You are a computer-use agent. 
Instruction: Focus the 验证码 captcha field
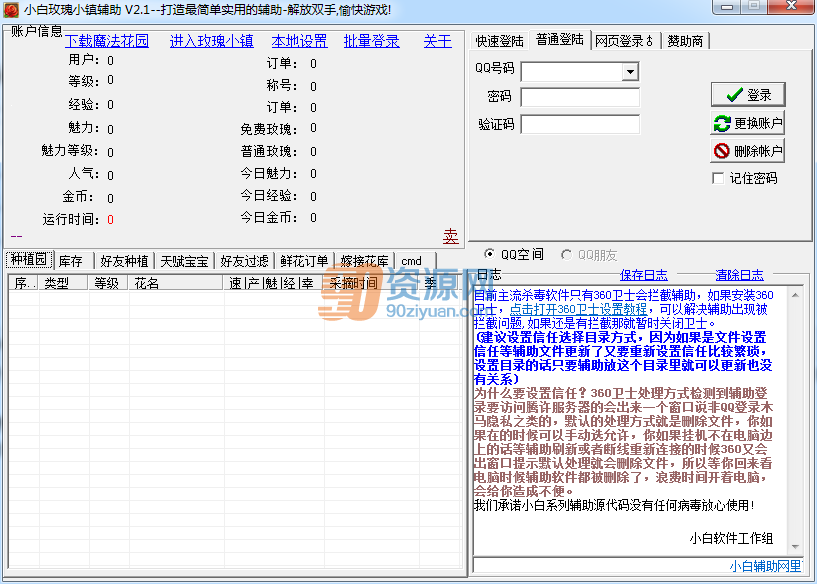pos(580,125)
